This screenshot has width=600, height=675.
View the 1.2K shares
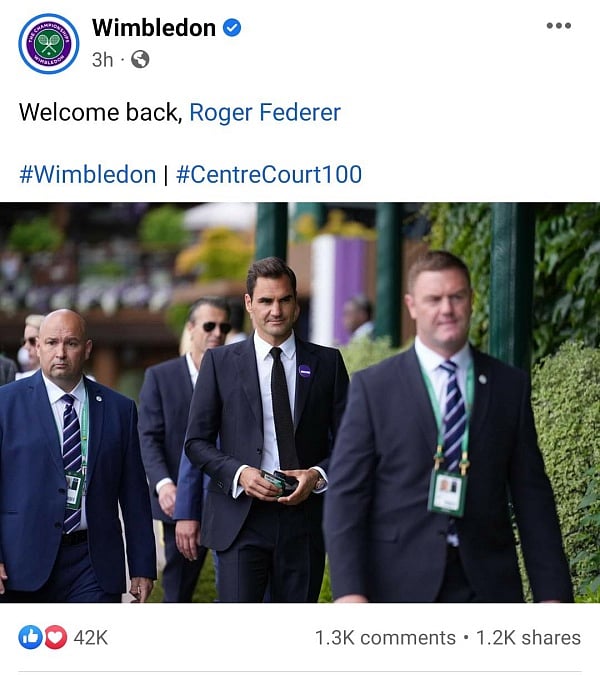click(x=528, y=638)
